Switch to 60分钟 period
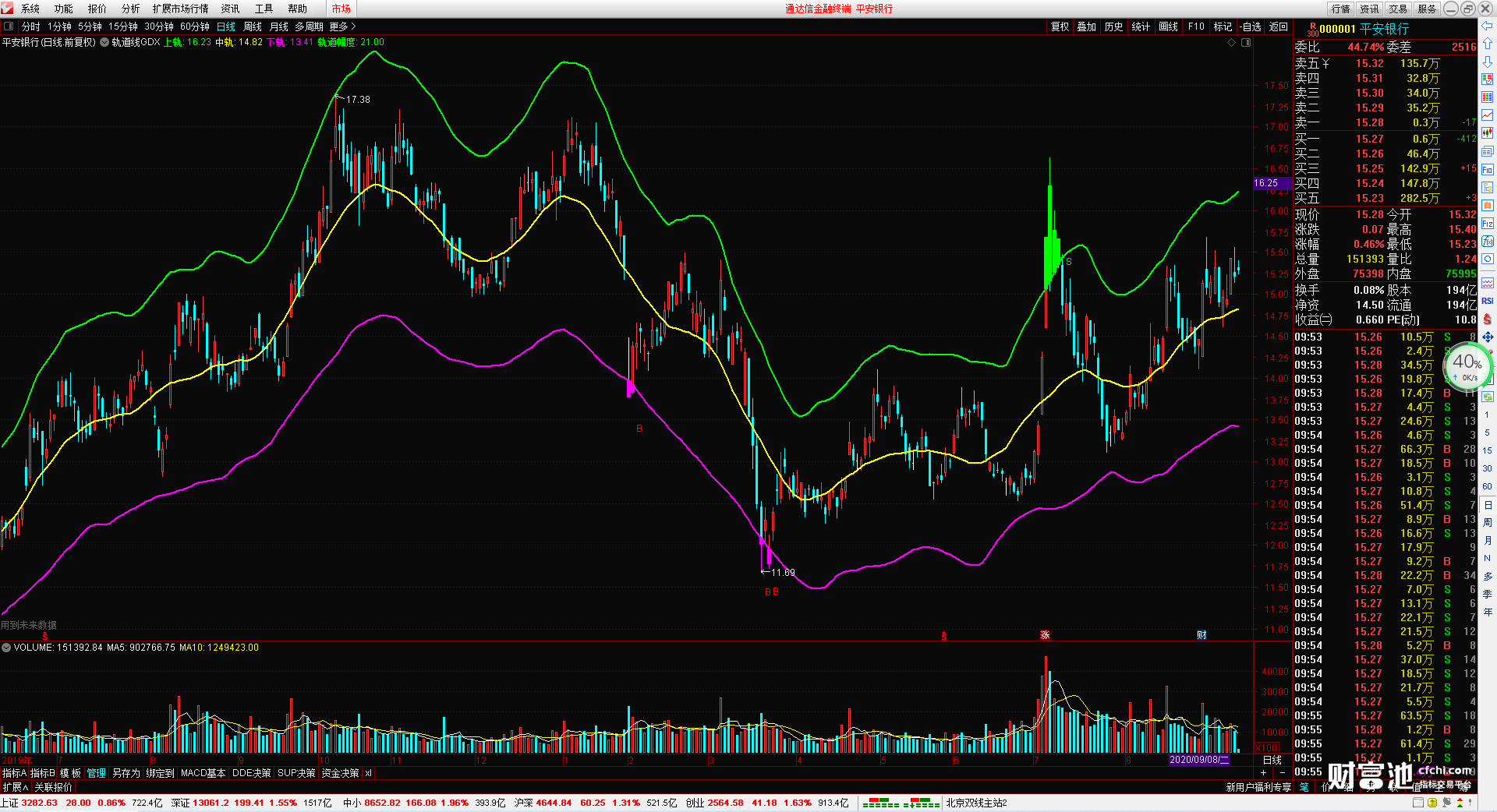The height and width of the screenshot is (812, 1497). coord(195,26)
